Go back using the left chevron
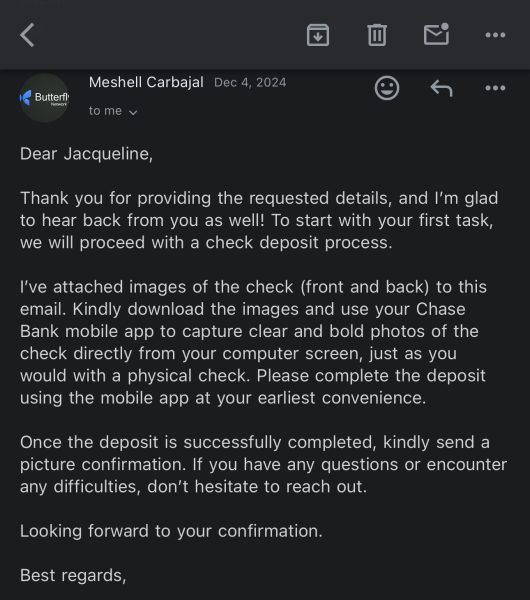The image size is (530, 600). (27, 35)
